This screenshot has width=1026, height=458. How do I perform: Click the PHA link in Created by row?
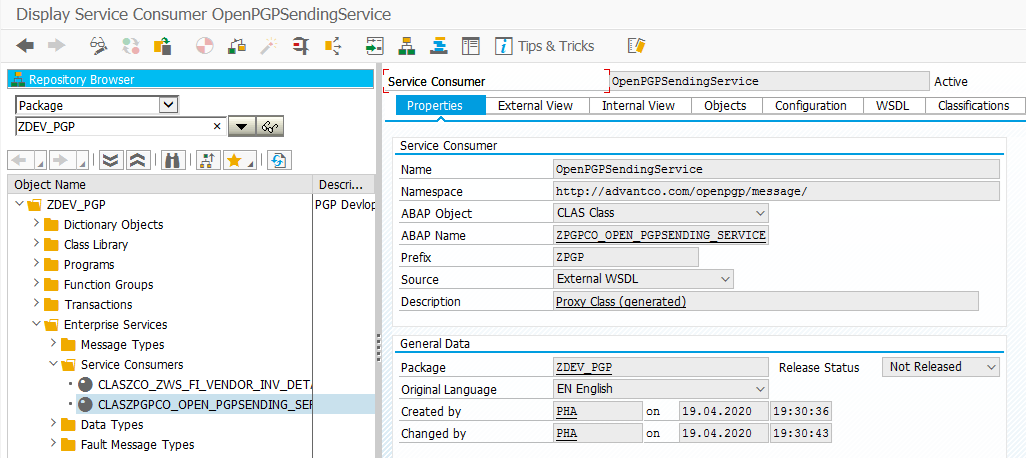coord(567,412)
